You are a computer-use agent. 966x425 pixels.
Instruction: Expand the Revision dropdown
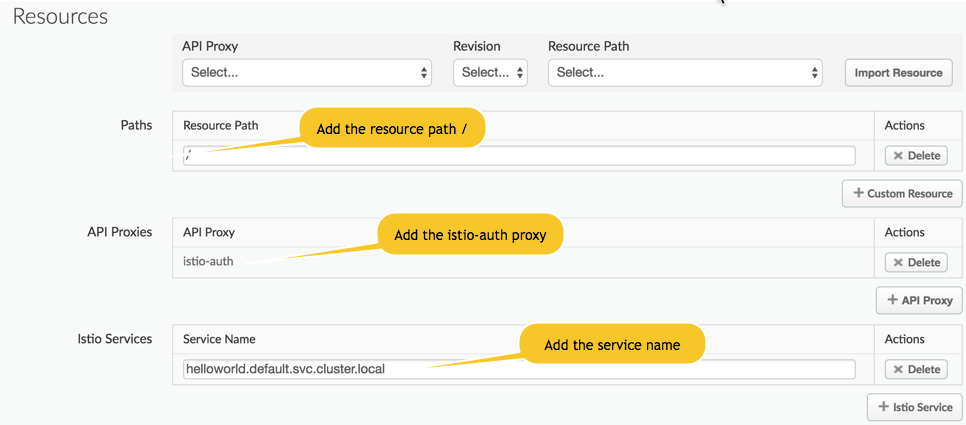490,73
